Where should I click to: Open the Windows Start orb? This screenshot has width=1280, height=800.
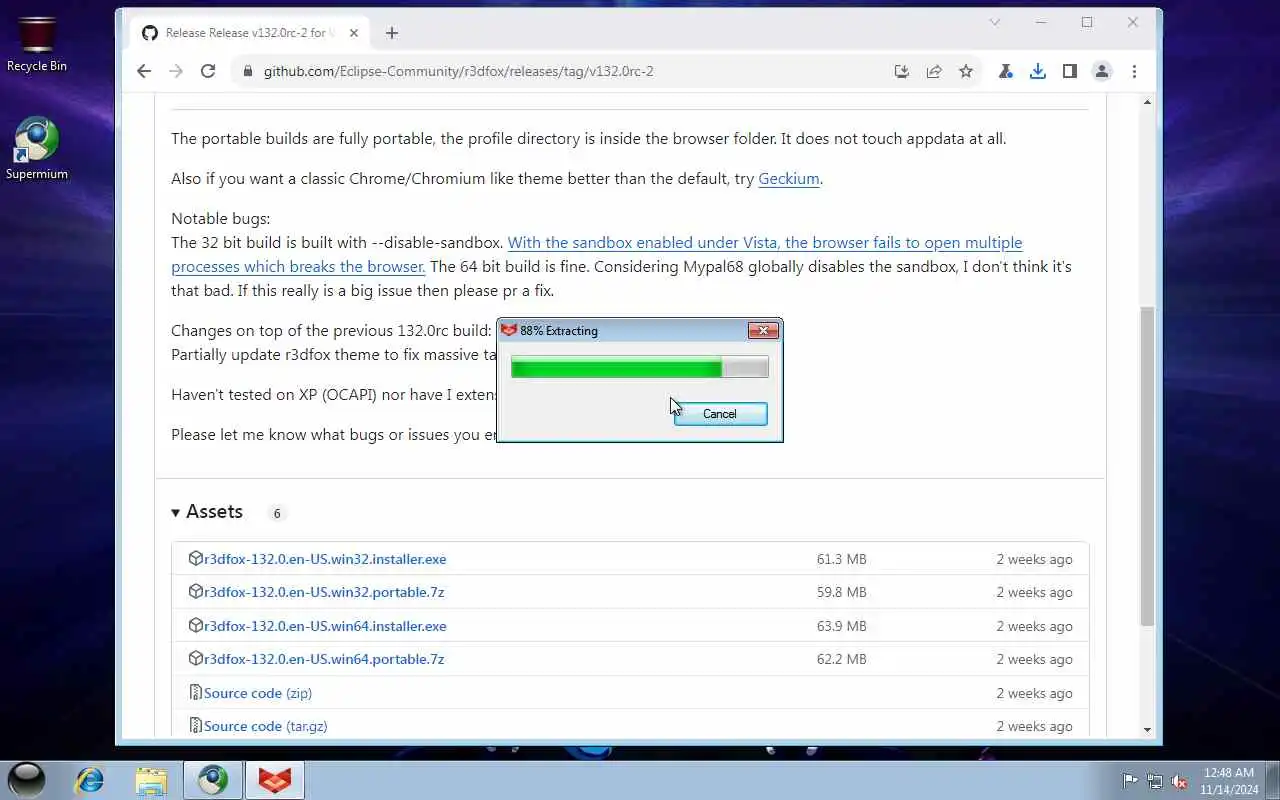(27, 780)
